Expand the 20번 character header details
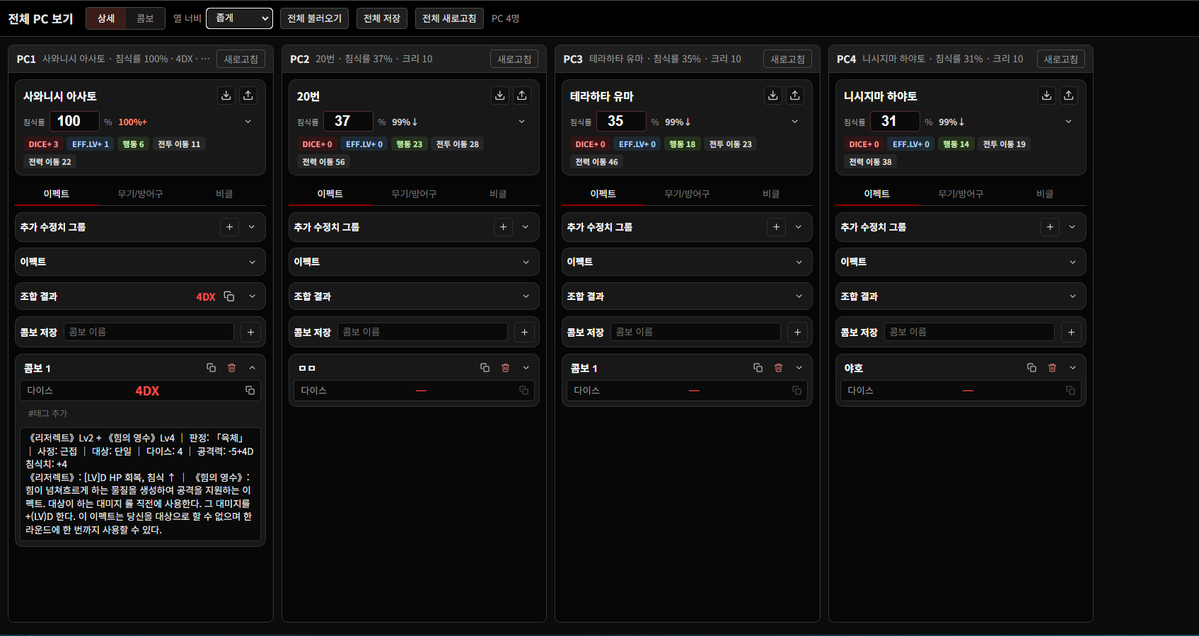The width and height of the screenshot is (1199, 636). pos(522,122)
